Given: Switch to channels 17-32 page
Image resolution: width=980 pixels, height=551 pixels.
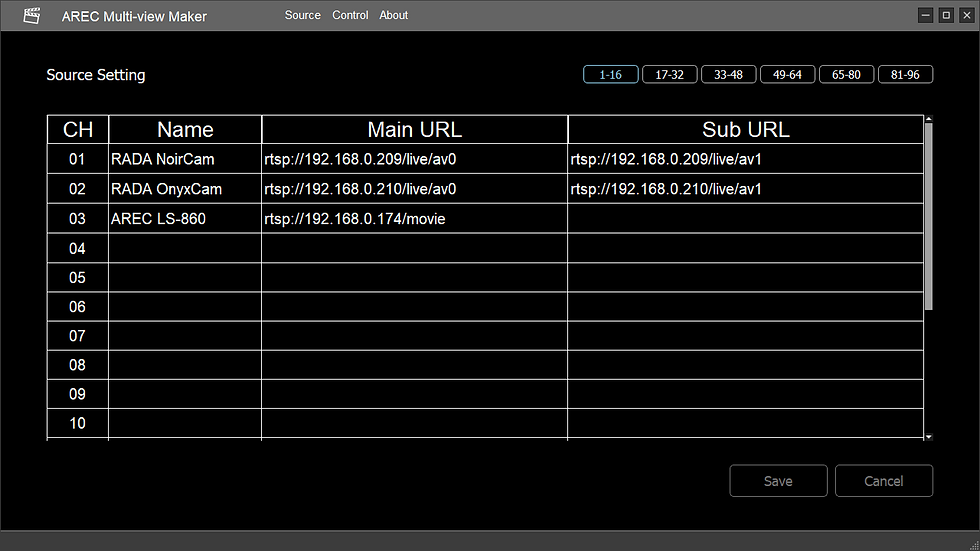Looking at the screenshot, I should click(669, 74).
